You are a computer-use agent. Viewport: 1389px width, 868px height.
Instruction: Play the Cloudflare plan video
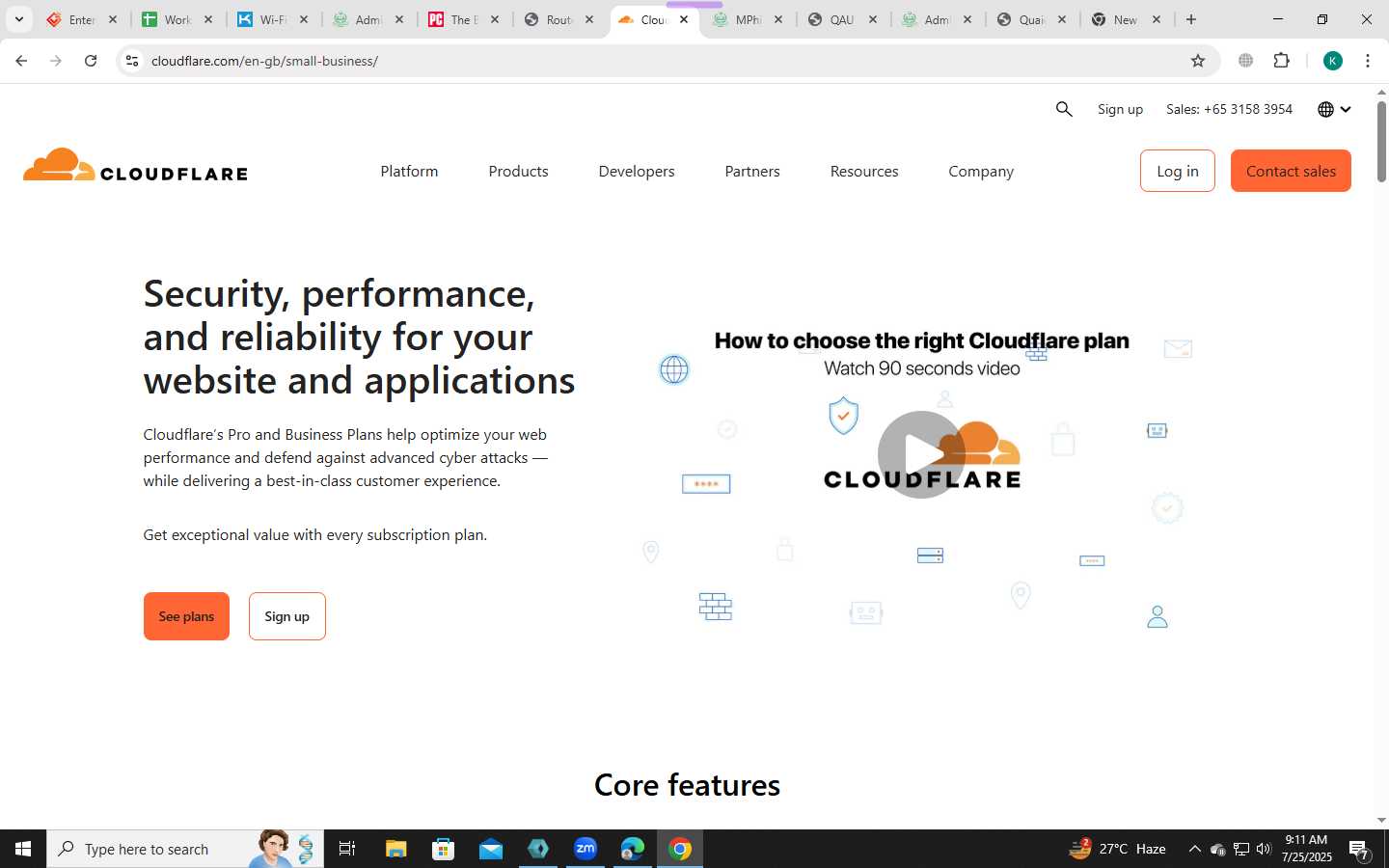921,454
